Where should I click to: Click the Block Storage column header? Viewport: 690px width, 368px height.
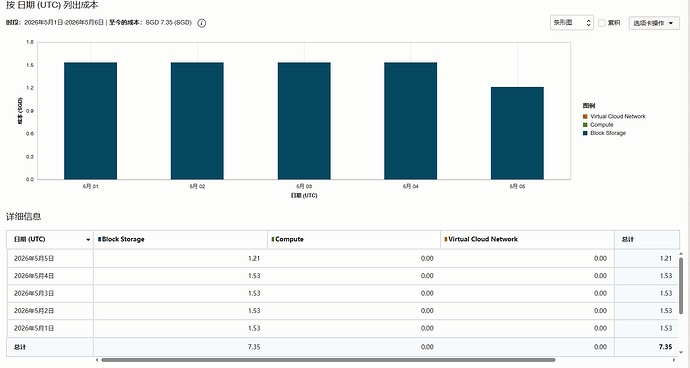tap(180, 239)
